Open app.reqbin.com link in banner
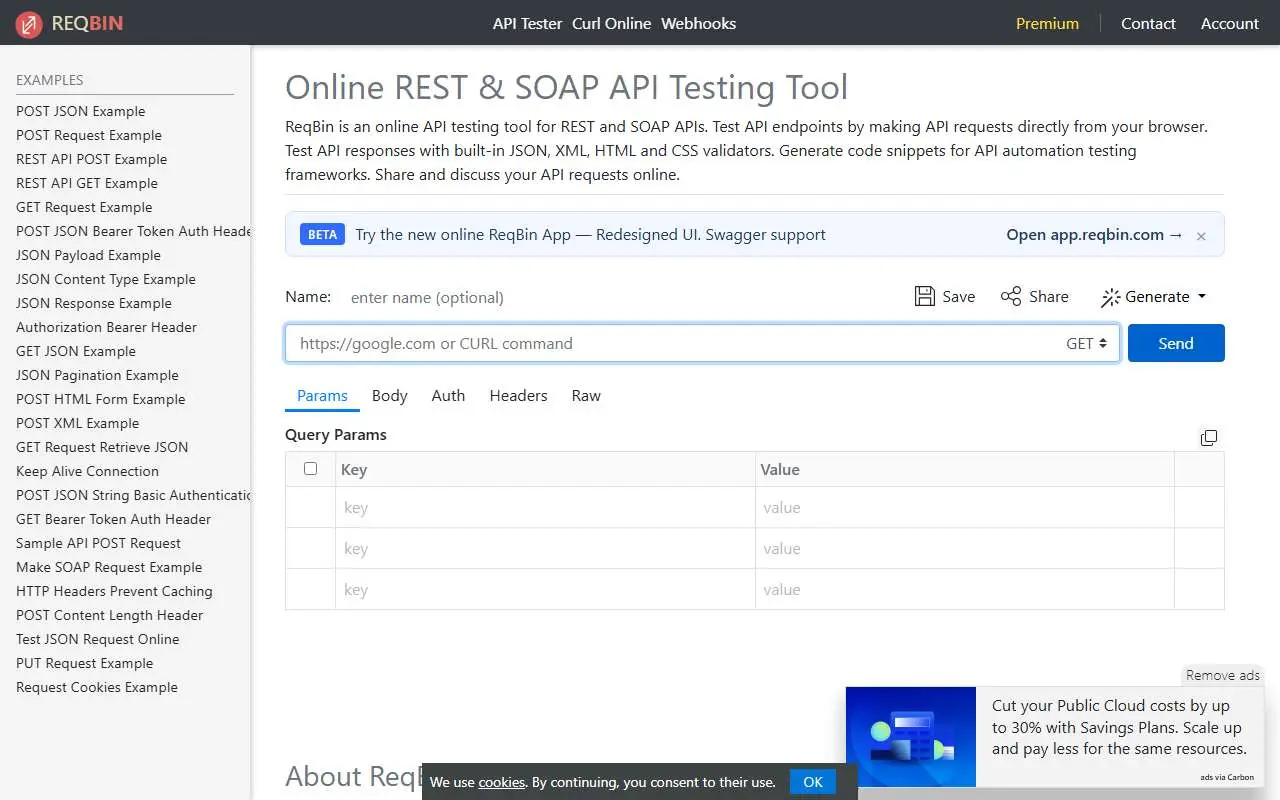 1094,234
